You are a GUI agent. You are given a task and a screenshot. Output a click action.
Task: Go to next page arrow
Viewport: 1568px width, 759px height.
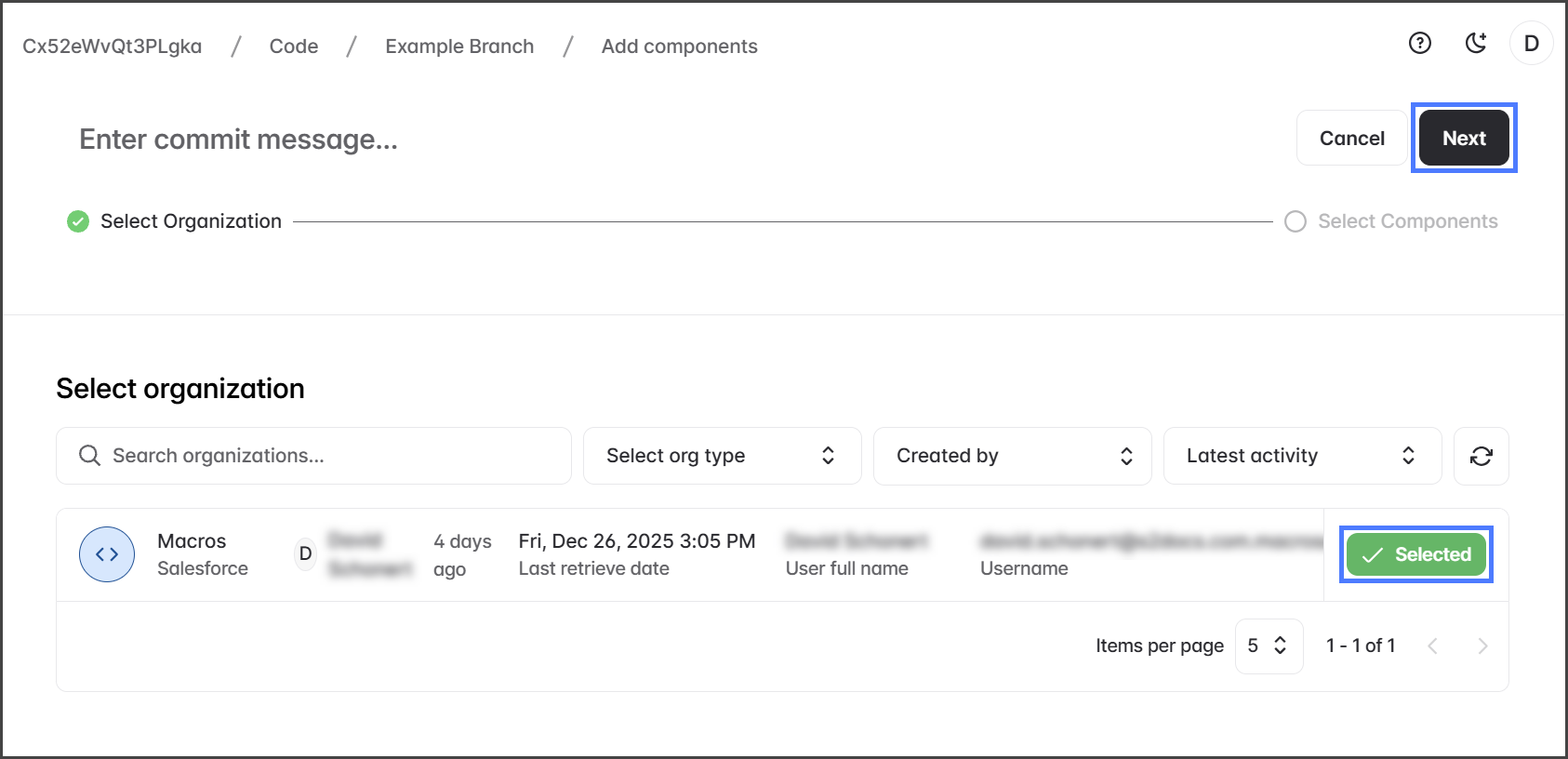1482,646
